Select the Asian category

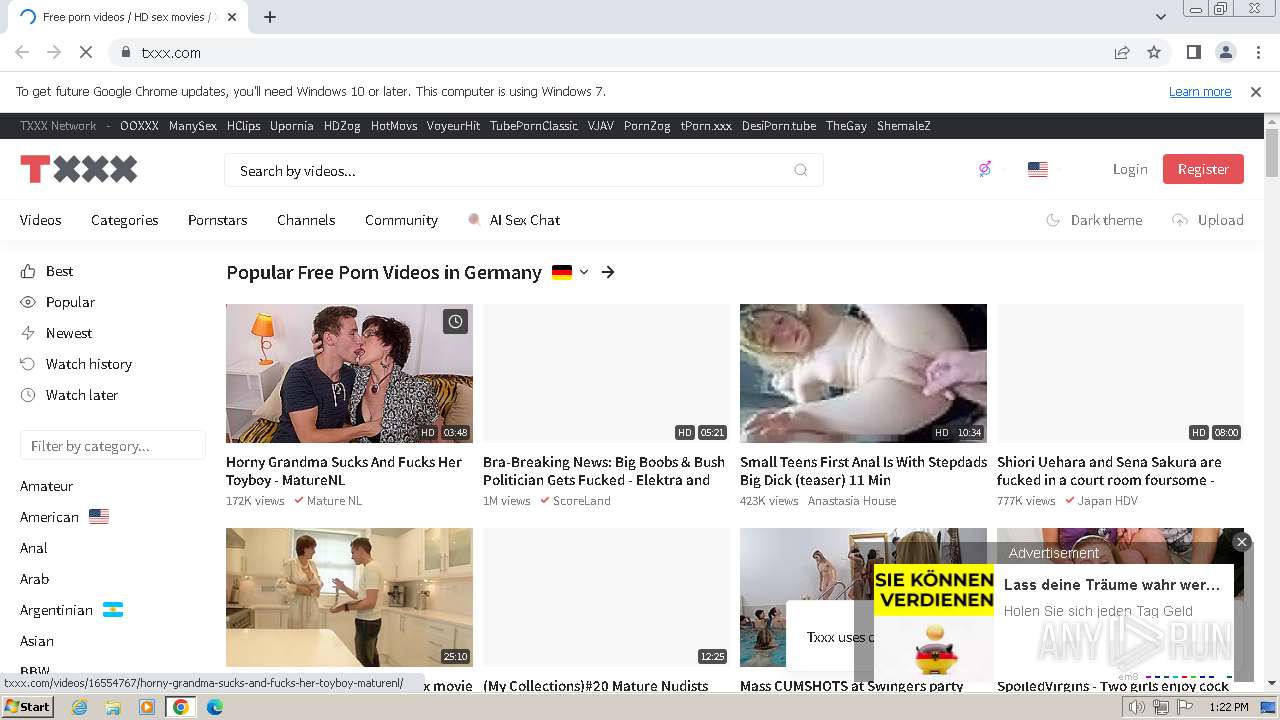37,641
